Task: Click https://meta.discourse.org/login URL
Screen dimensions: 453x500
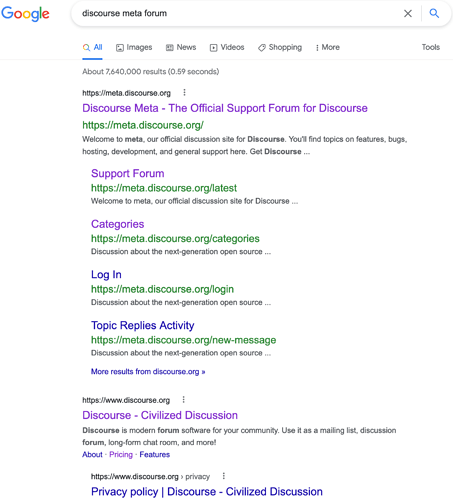Action: [x=162, y=289]
